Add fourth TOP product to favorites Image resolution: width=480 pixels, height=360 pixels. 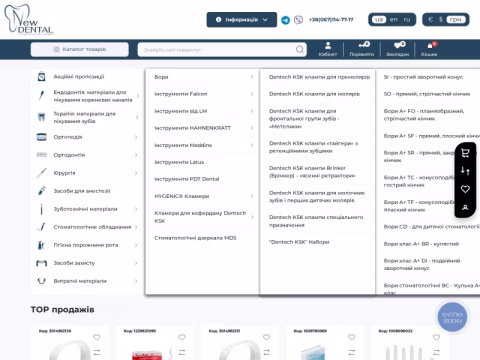(x=351, y=337)
